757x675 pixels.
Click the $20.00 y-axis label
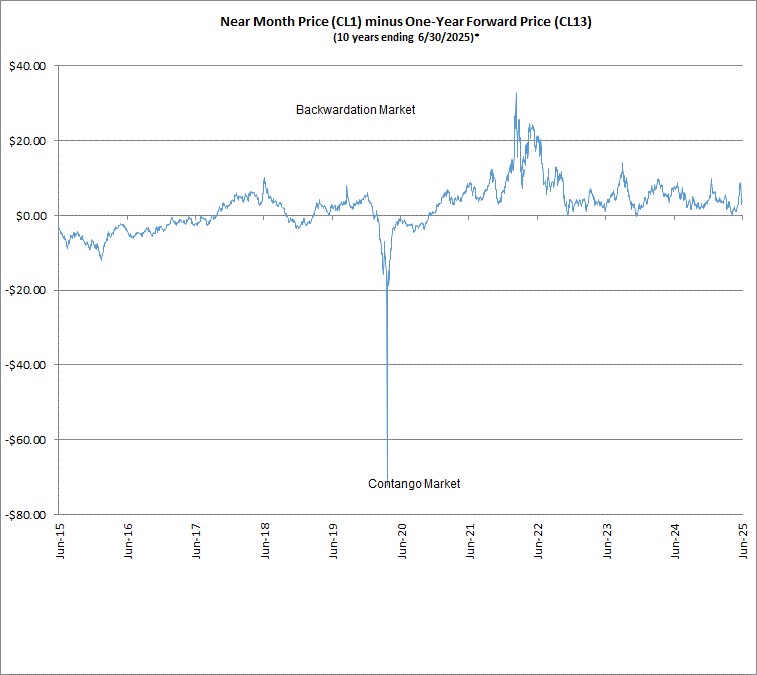28,141
